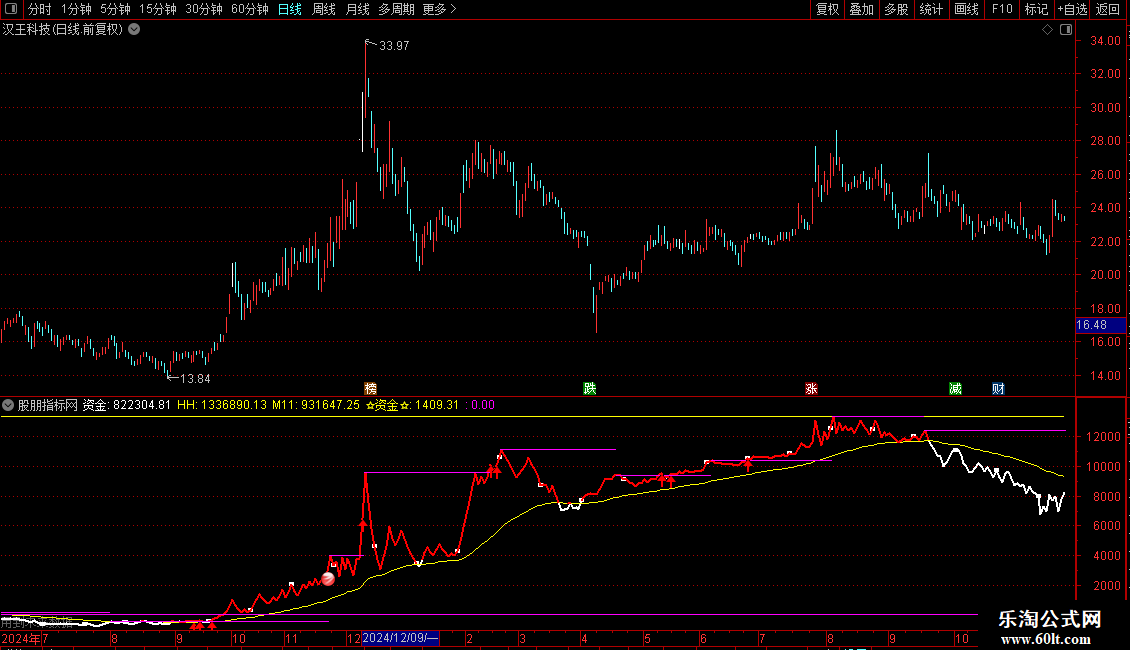
Task: Click the red ball signal on indicator line
Action: pyautogui.click(x=328, y=578)
